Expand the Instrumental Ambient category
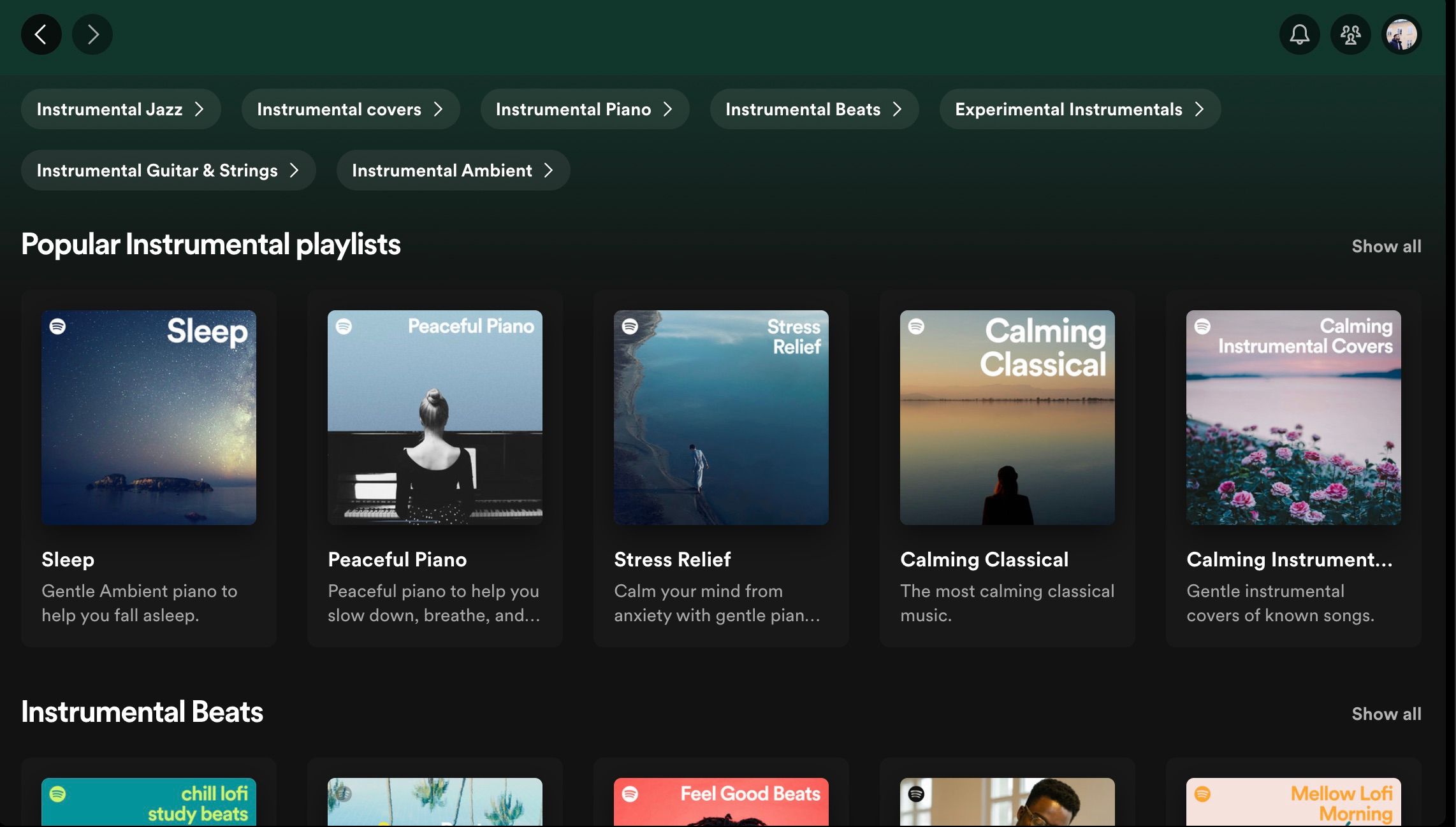Viewport: 1456px width, 827px height. pos(453,170)
